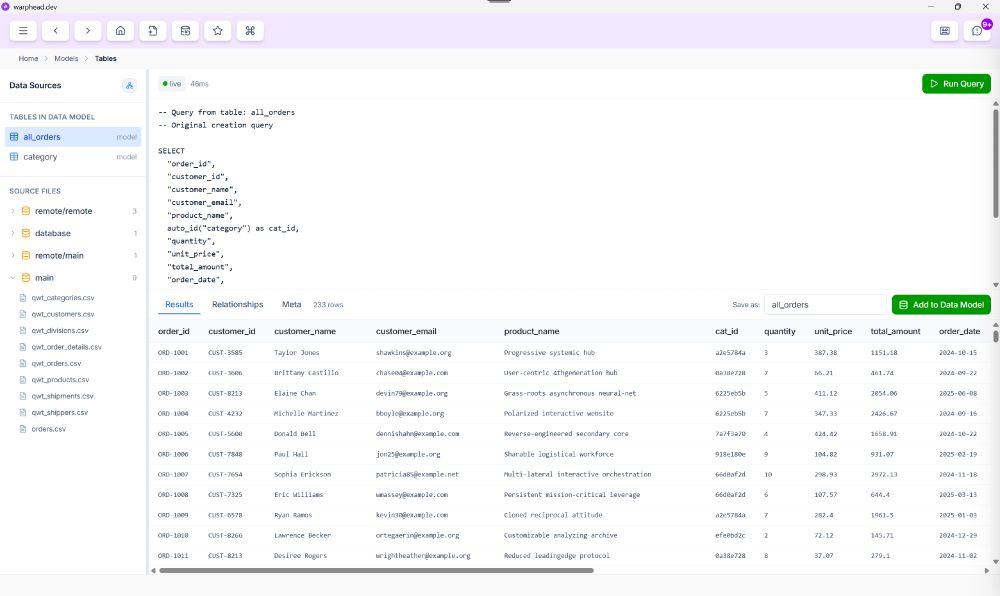Sort by the order_id column header
This screenshot has height=596, width=1000.
click(173, 331)
